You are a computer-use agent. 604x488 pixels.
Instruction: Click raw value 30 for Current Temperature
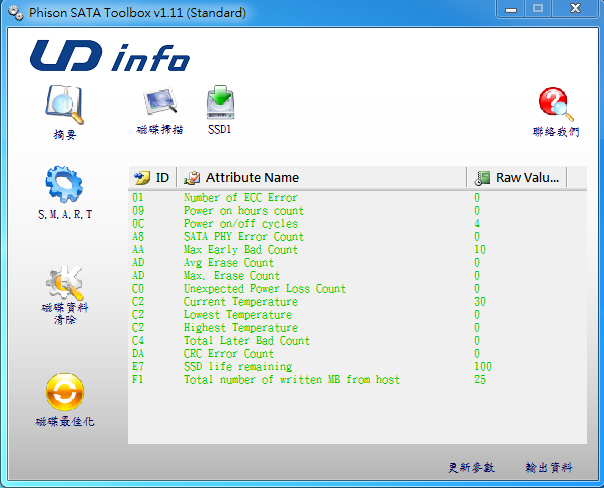click(x=480, y=302)
